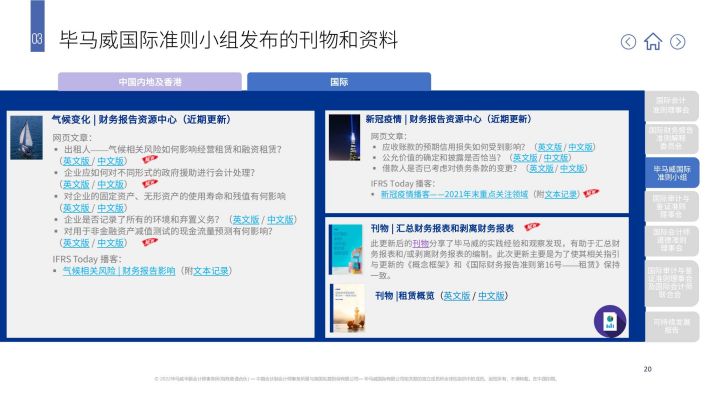Open top grey side tab 国际会计准则理事会
This screenshot has height=399, width=710.
point(672,105)
